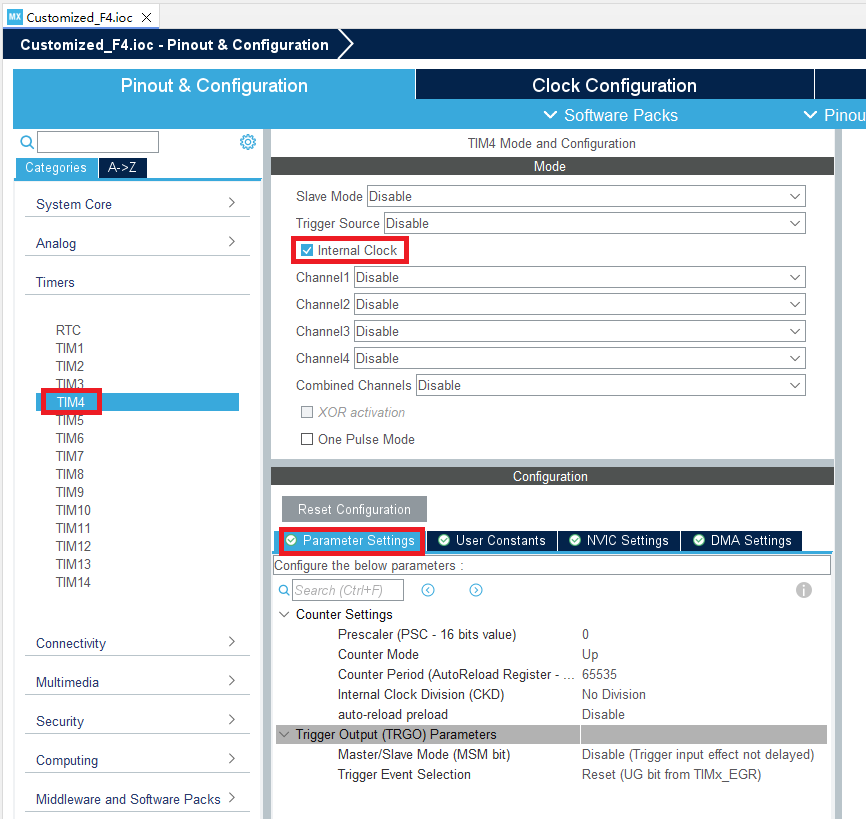Switch the category list to A->Z view

point(122,168)
